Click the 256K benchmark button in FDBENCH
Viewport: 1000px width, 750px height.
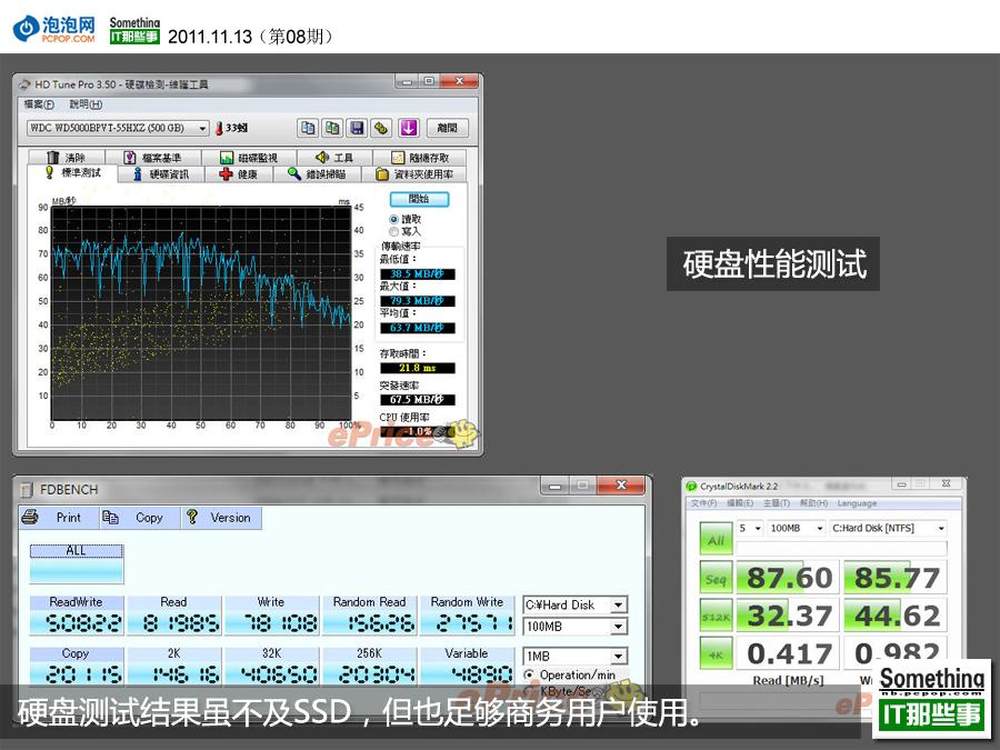point(369,666)
